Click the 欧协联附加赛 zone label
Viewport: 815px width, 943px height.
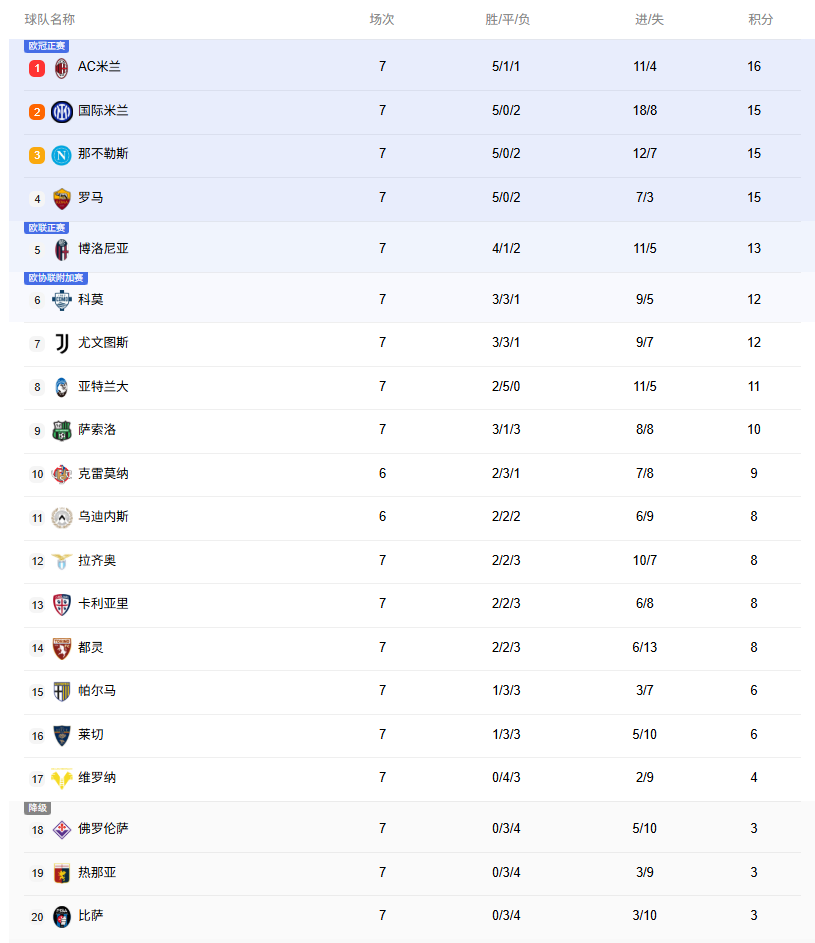(x=56, y=278)
